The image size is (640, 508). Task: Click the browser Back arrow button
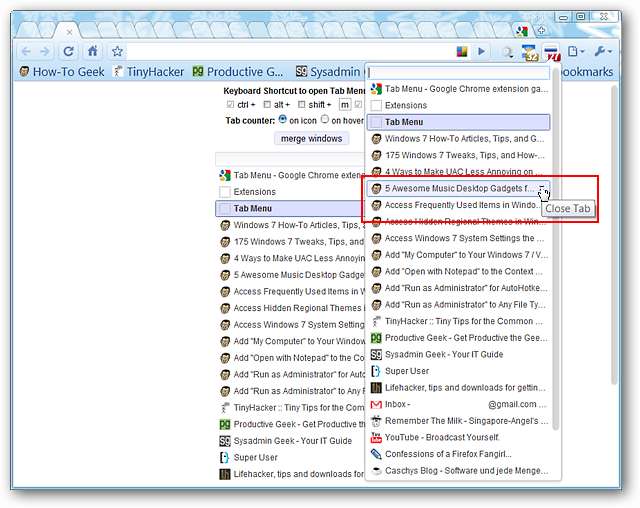click(25, 51)
